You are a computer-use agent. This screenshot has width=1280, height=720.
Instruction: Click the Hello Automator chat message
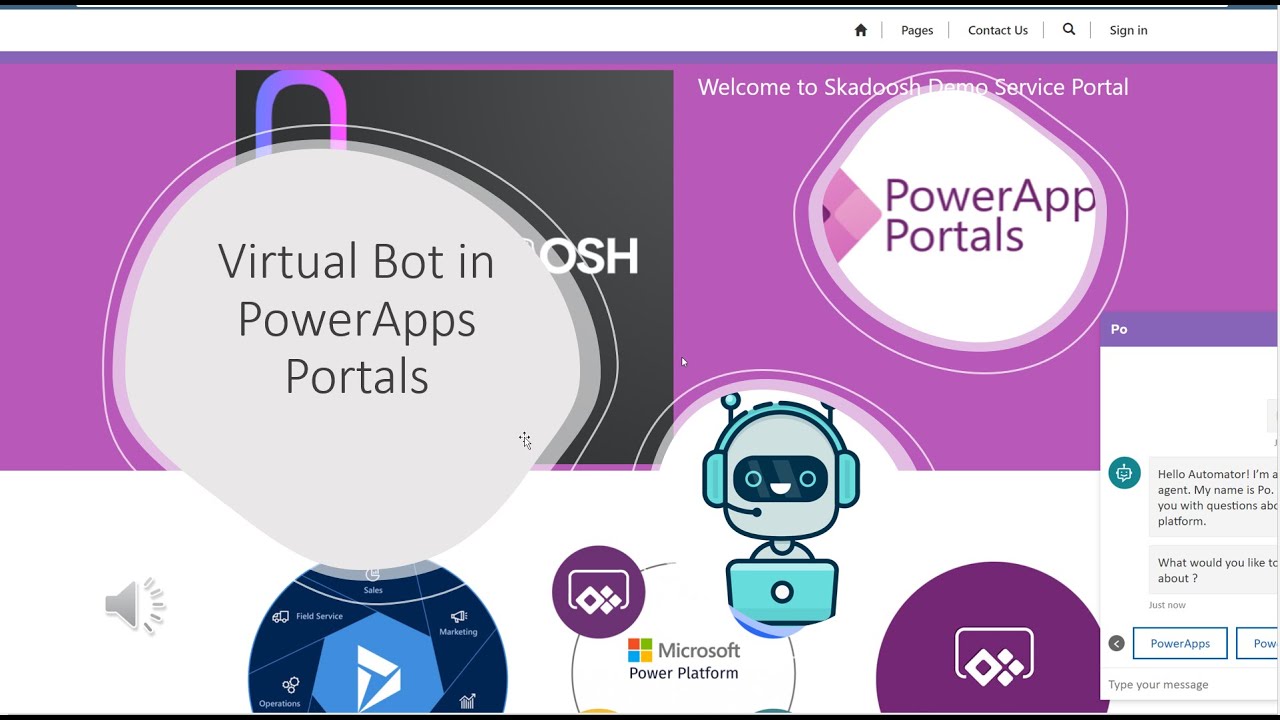point(1213,497)
